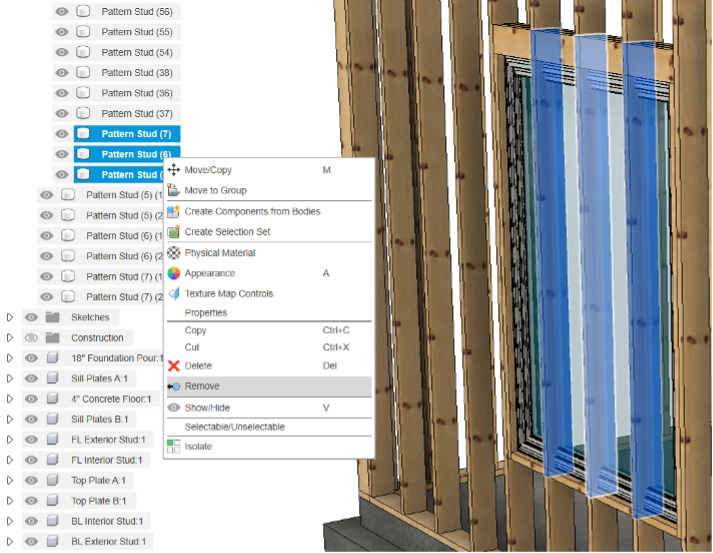This screenshot has height=553, width=713.
Task: Select the Pattern Stud (54) body row
Action: click(127, 52)
